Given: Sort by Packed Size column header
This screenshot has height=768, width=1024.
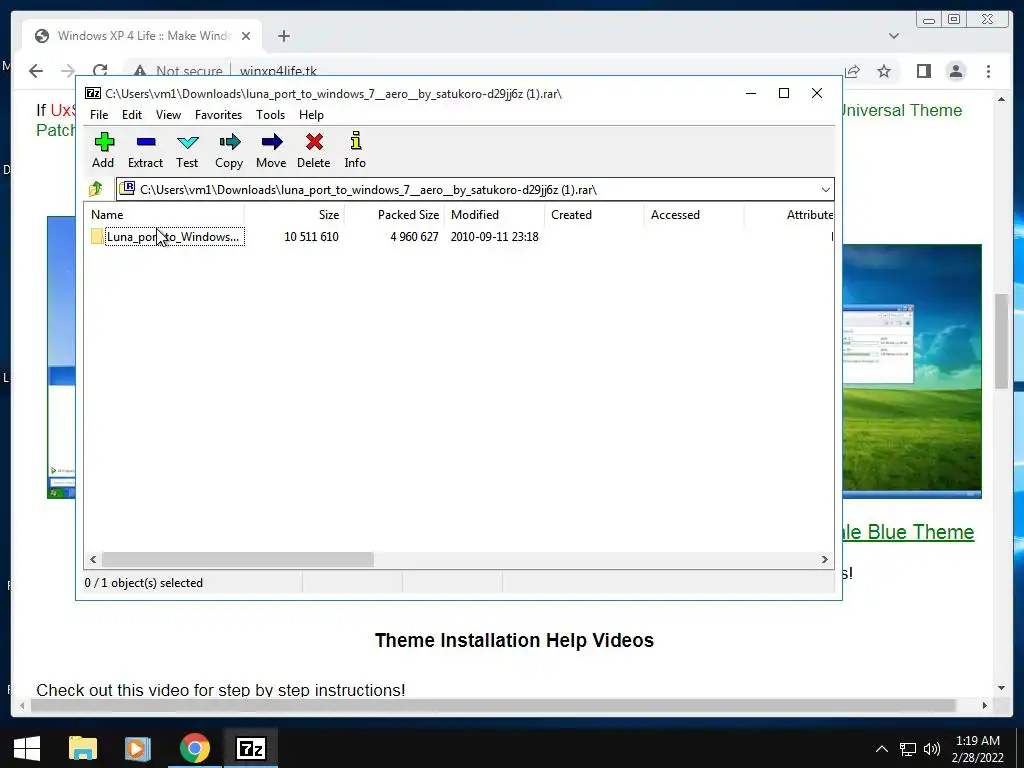Looking at the screenshot, I should [x=394, y=215].
